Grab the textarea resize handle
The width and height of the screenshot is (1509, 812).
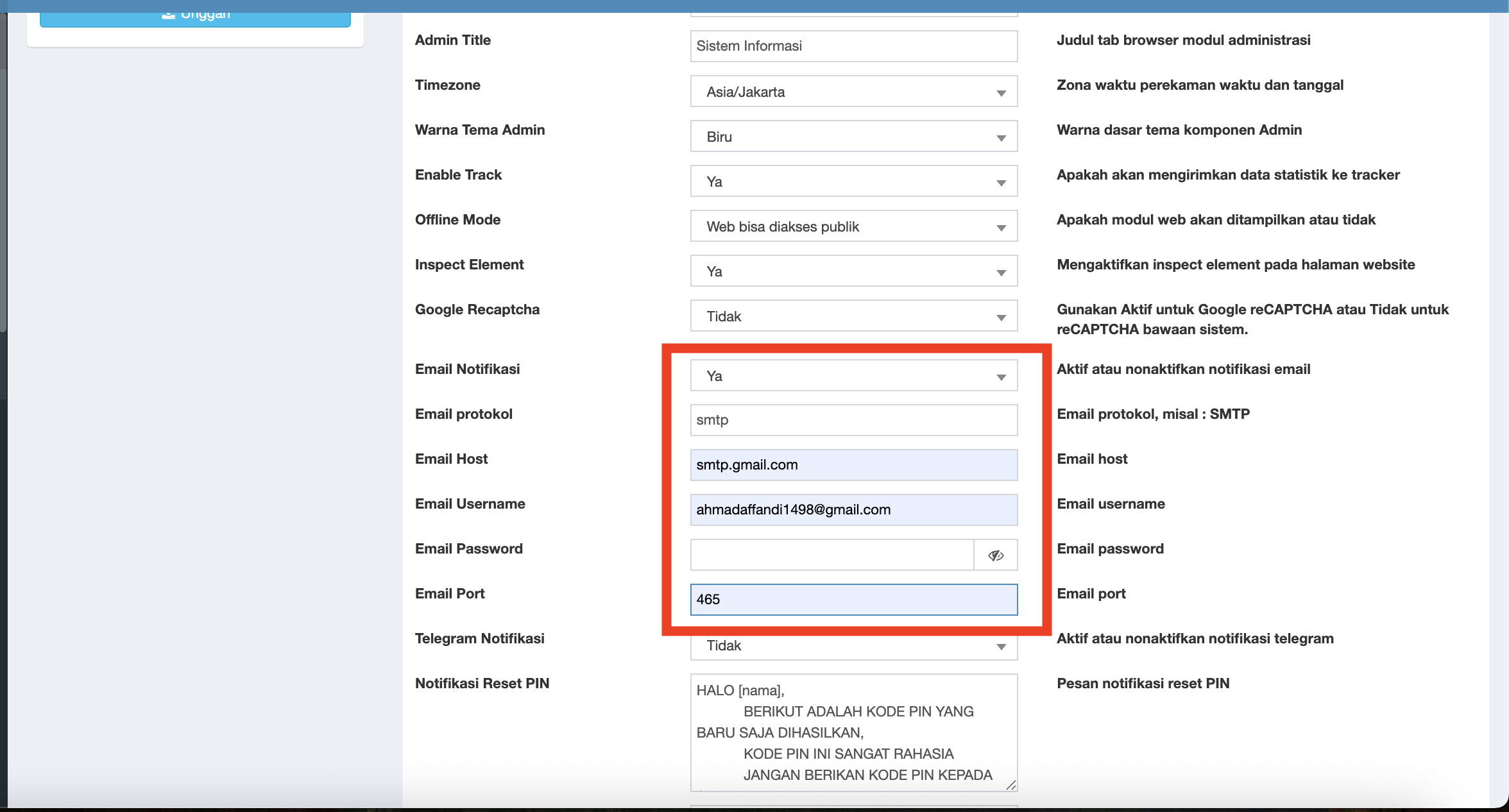1011,785
